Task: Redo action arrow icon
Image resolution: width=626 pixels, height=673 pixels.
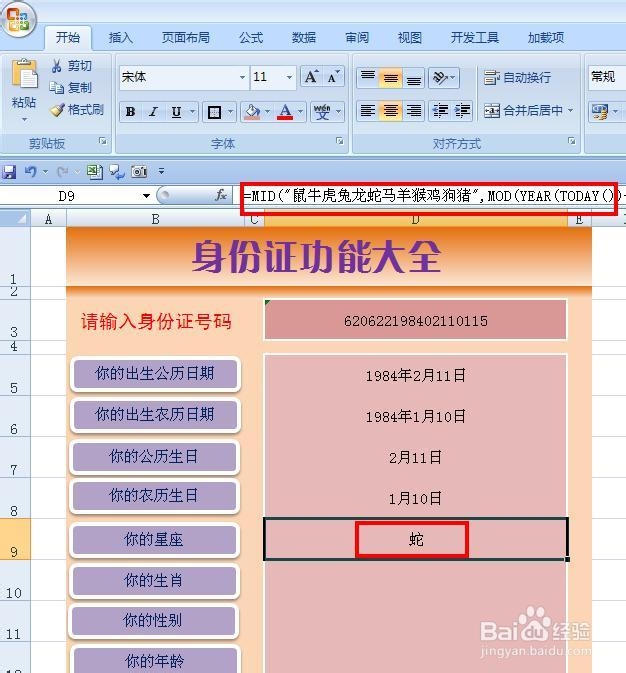Action: pyautogui.click(x=63, y=172)
